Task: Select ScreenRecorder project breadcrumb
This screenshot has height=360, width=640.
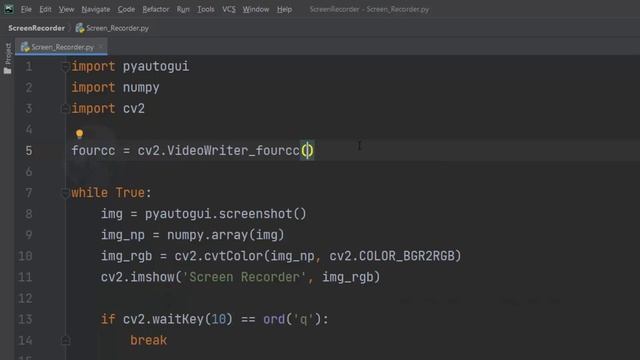Action: (36, 28)
